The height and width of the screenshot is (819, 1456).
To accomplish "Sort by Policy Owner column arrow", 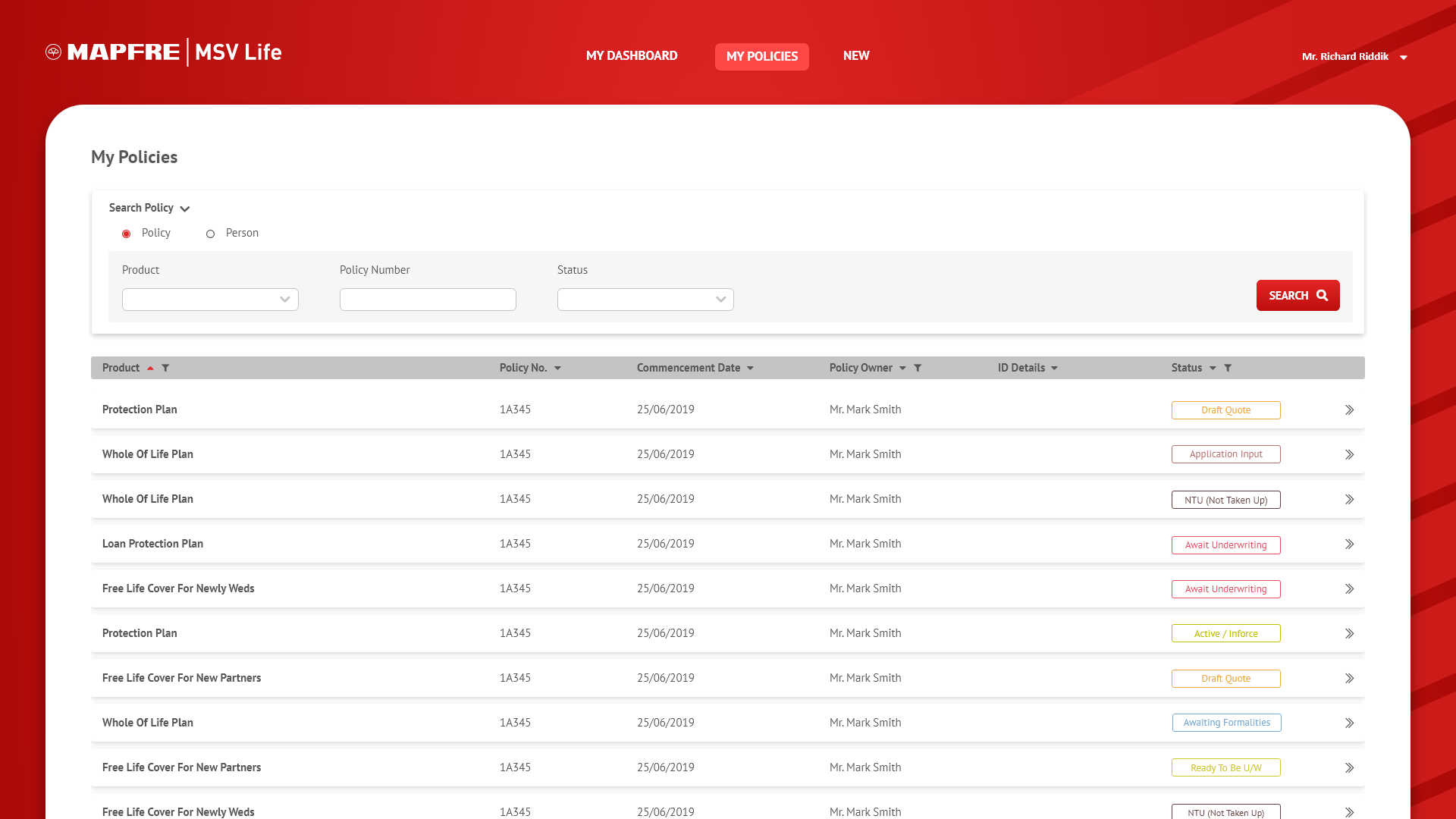I will (x=902, y=369).
